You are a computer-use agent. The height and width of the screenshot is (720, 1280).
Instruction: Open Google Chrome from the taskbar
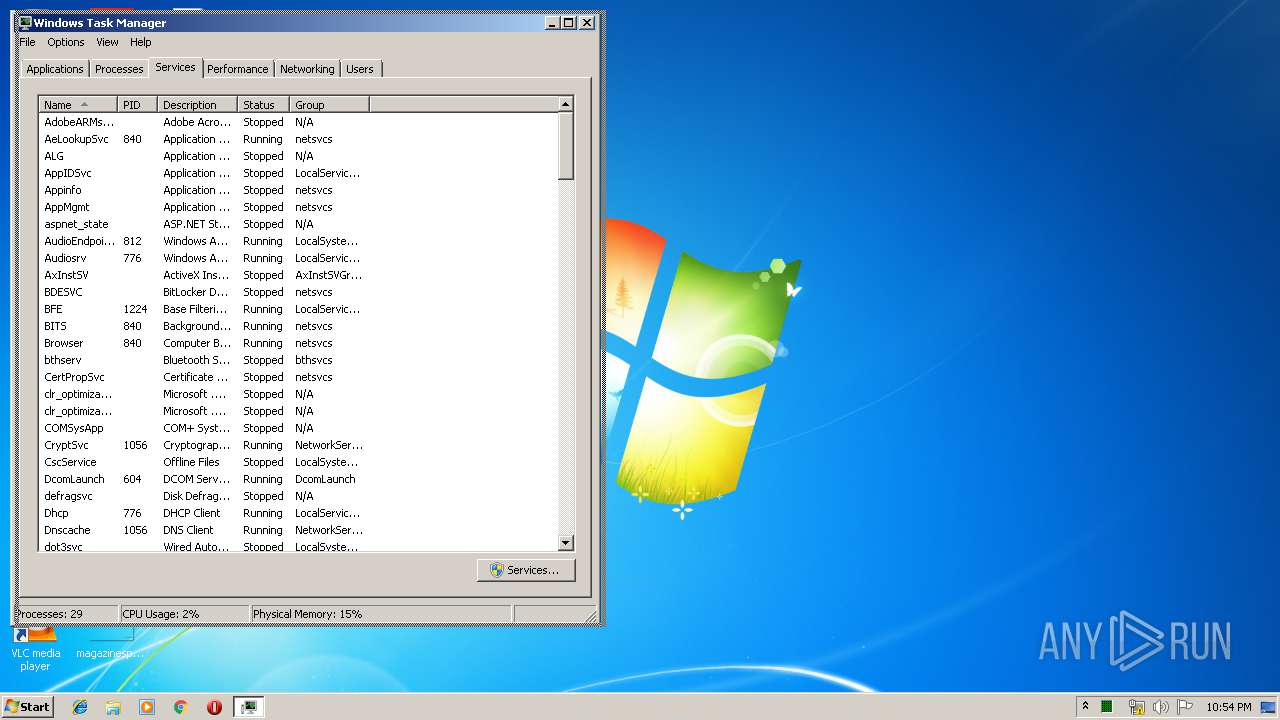(181, 707)
